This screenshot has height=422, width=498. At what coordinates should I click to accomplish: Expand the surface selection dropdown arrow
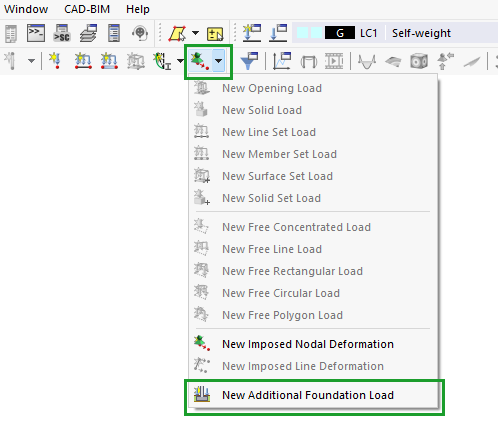click(x=195, y=33)
